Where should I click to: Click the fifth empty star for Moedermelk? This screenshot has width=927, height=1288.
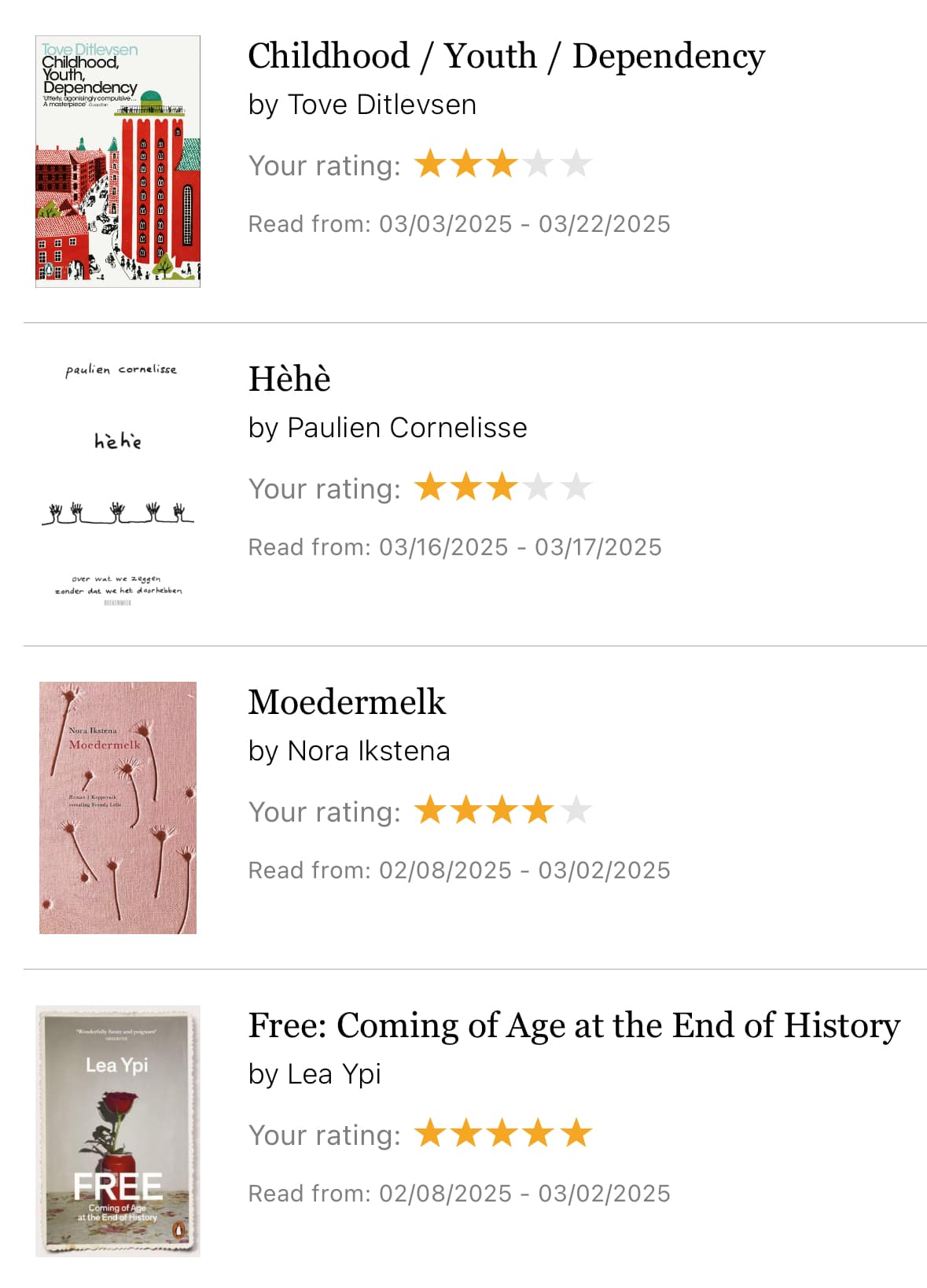pyautogui.click(x=576, y=811)
